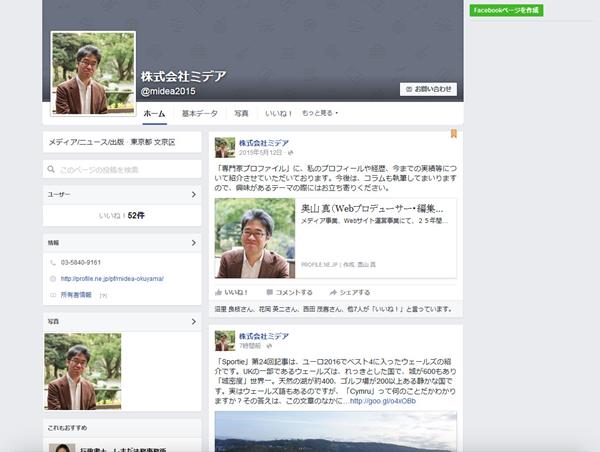Click the second post's page avatar

(225, 341)
